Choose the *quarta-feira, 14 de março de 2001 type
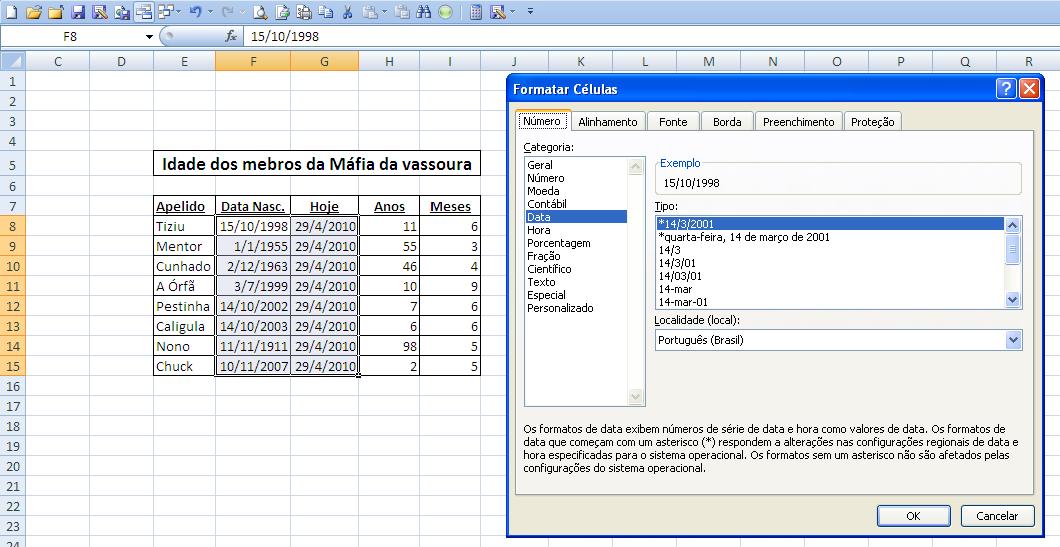This screenshot has width=1060, height=547. click(830, 237)
